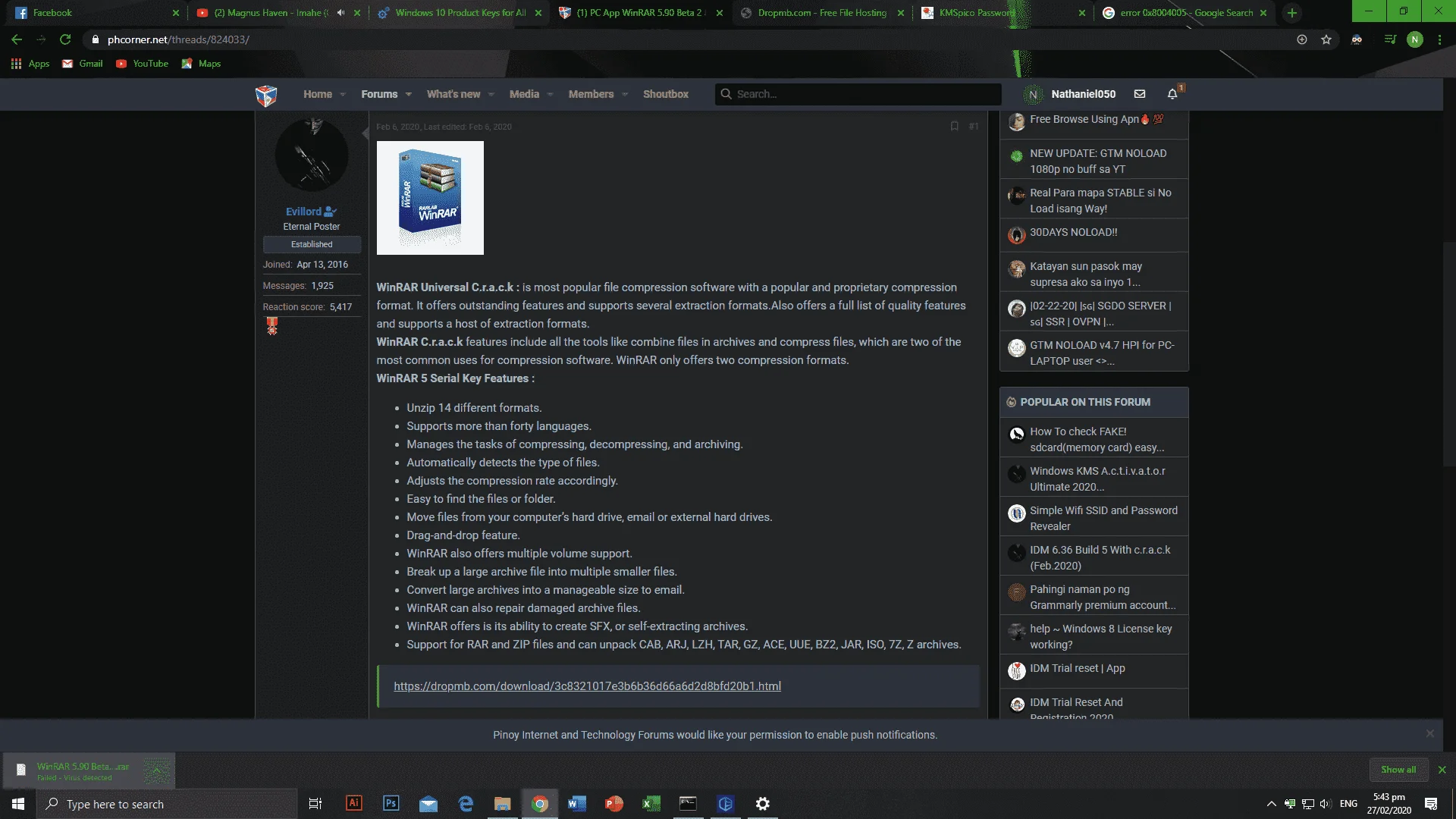Open Gmail bookmark in bookmarks bar

click(x=83, y=64)
